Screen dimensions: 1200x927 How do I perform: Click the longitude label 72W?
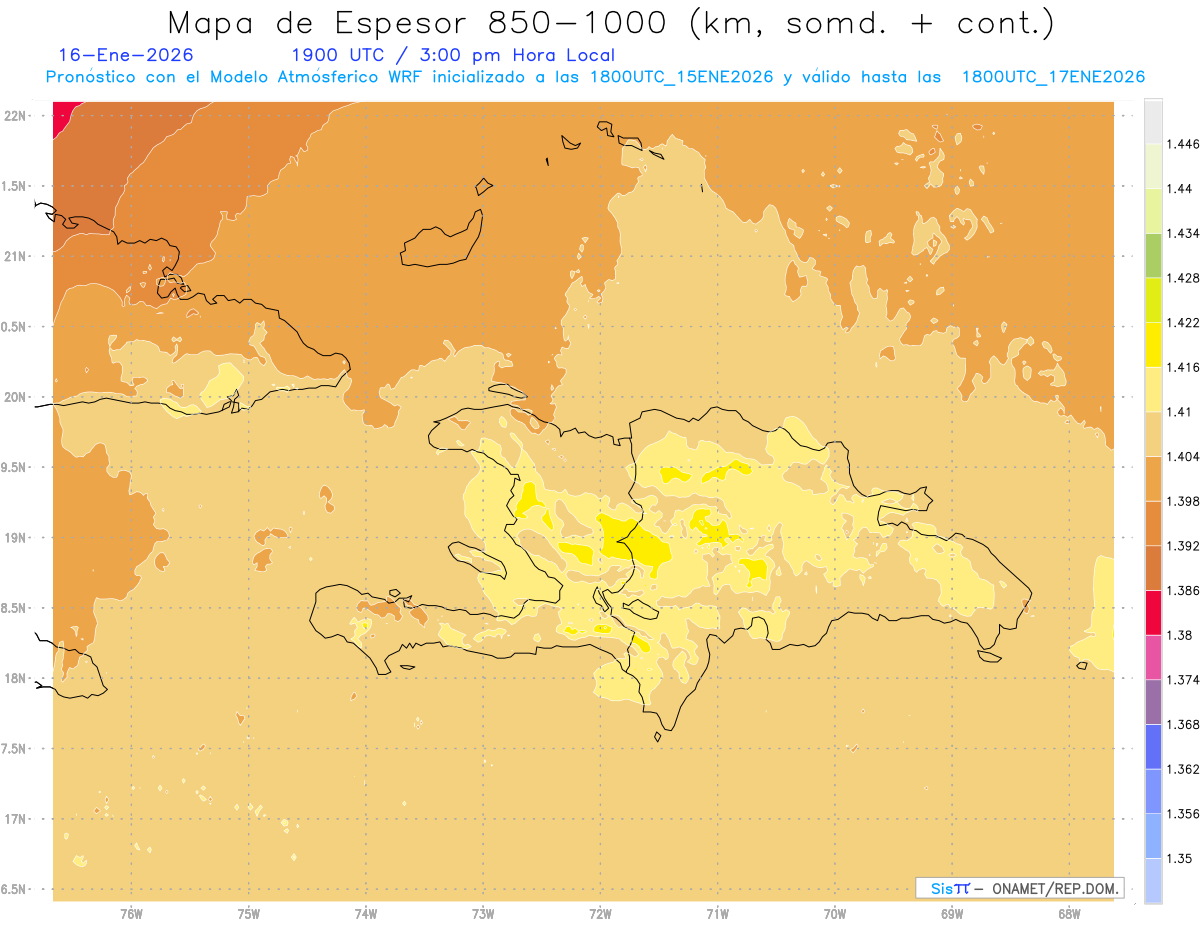point(600,914)
